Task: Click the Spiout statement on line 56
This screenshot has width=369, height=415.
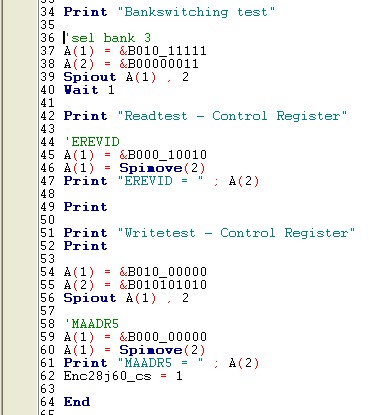Action: (x=126, y=298)
